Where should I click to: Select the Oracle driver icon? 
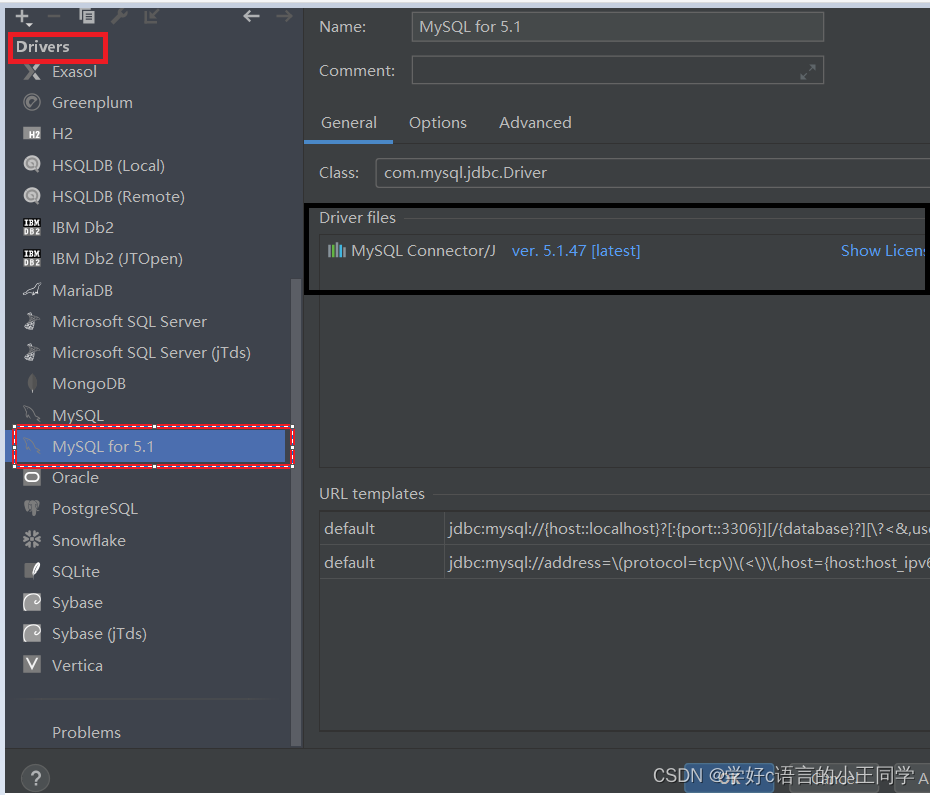pos(32,478)
